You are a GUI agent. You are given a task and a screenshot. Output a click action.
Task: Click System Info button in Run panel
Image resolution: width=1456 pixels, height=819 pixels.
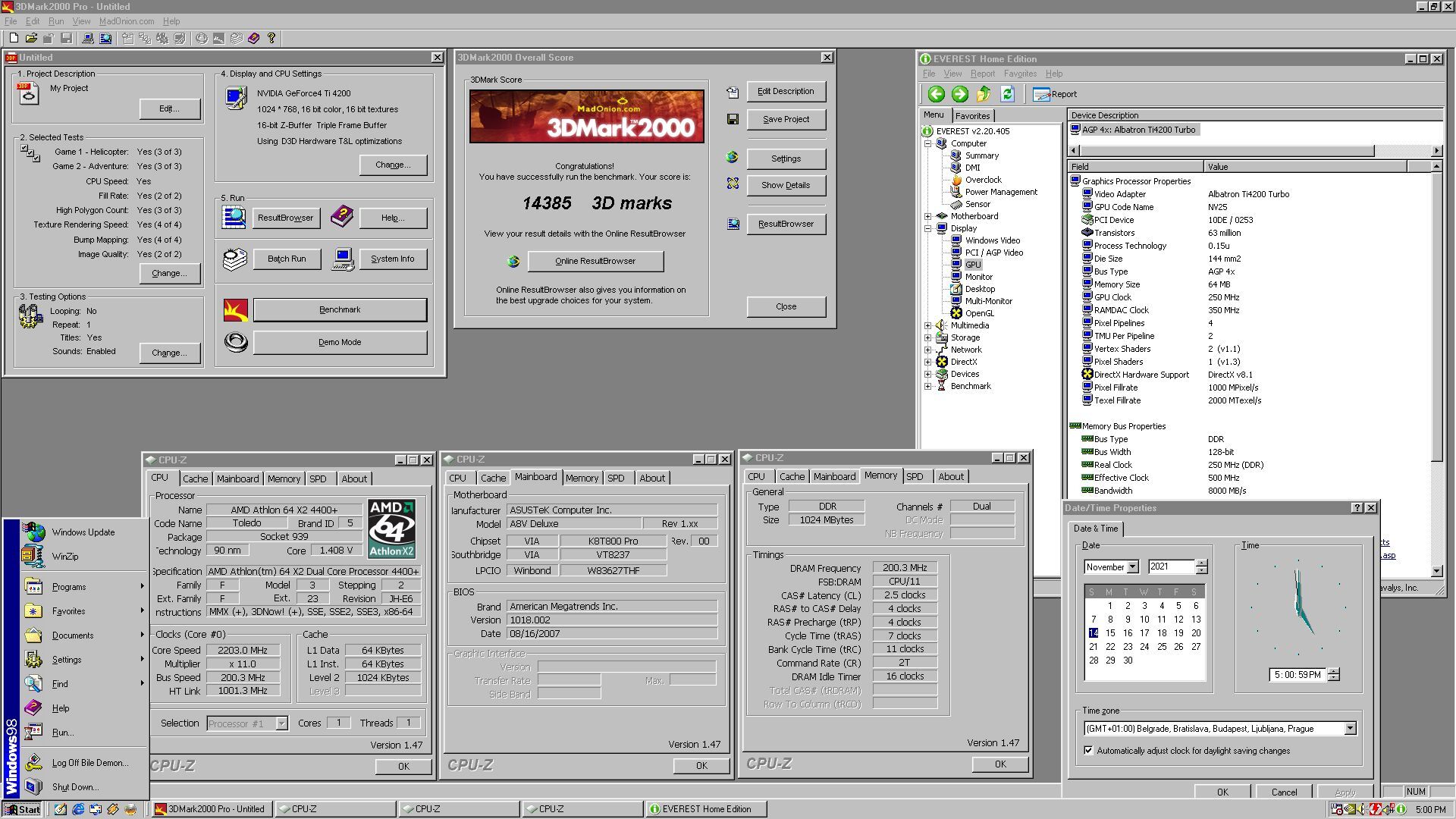pyautogui.click(x=392, y=259)
